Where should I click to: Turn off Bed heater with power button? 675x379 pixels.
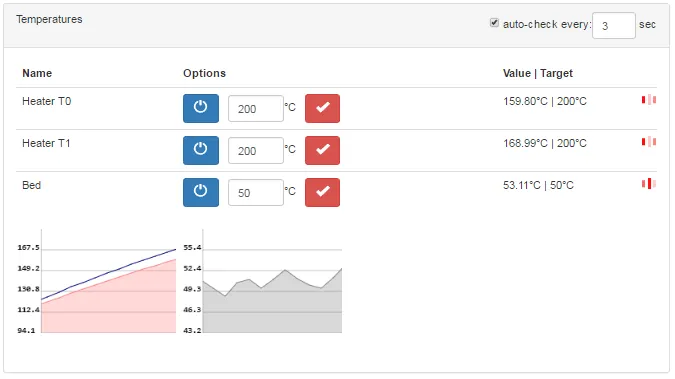coord(201,192)
